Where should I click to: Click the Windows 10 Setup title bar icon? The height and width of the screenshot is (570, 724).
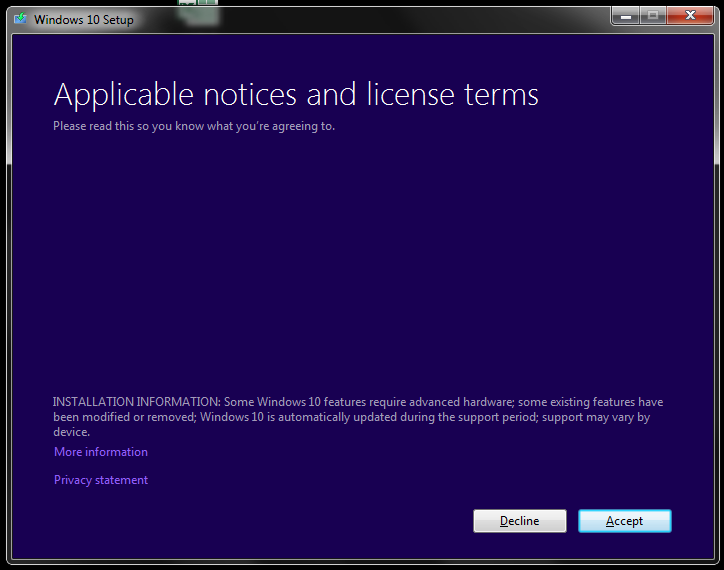(x=20, y=19)
